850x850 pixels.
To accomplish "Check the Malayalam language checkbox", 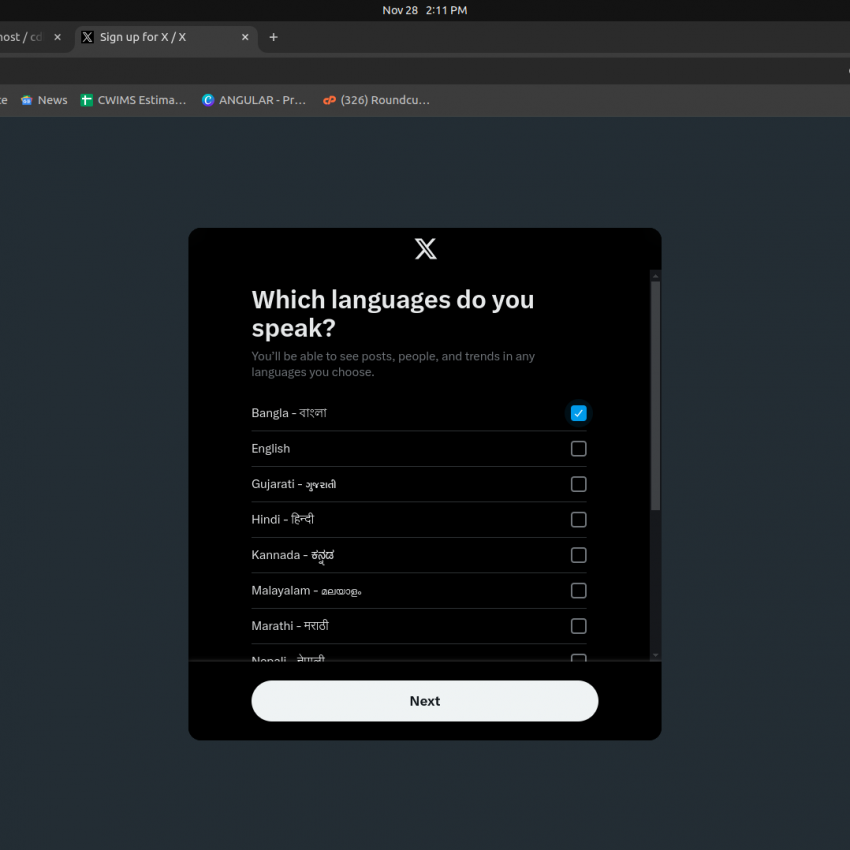I will (578, 590).
